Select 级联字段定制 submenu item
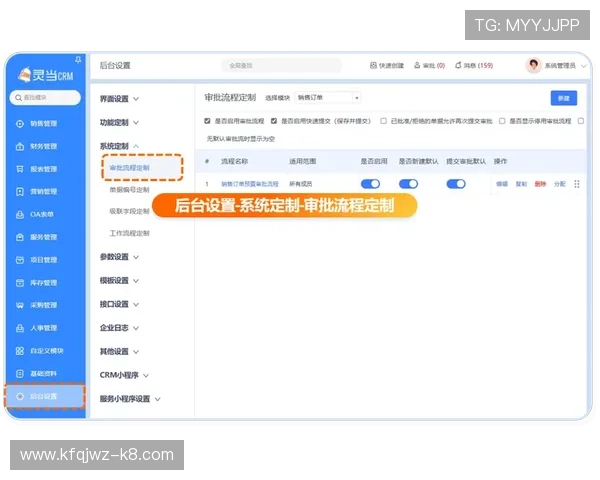 pos(129,211)
